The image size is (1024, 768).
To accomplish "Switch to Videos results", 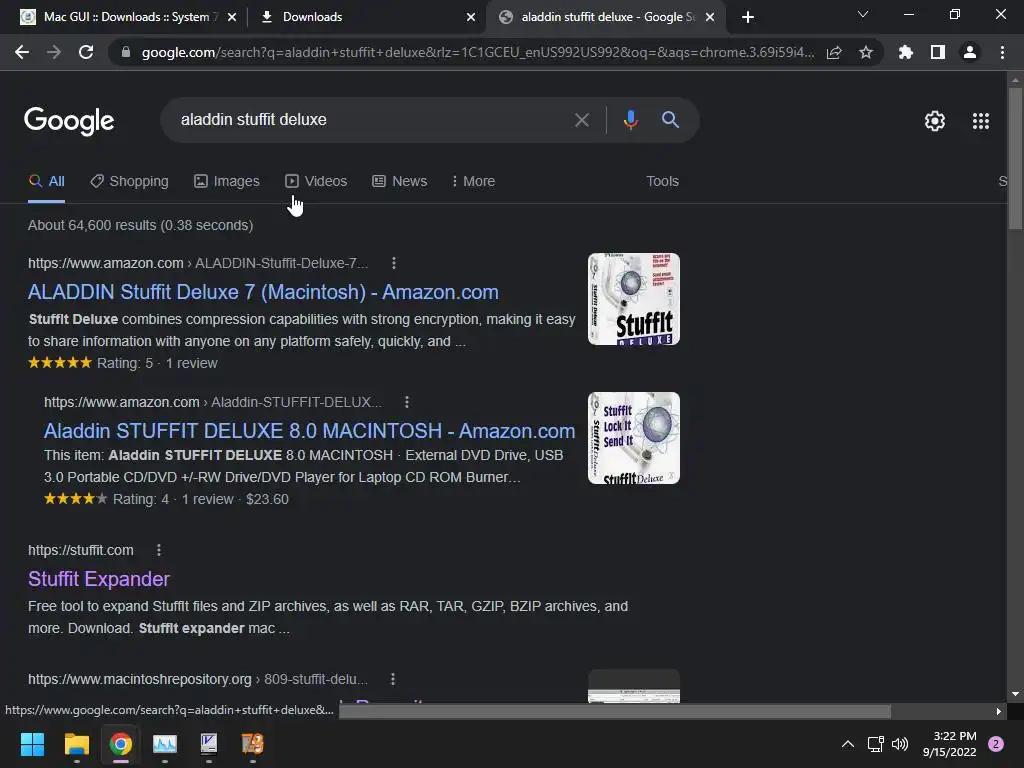I will tap(316, 182).
